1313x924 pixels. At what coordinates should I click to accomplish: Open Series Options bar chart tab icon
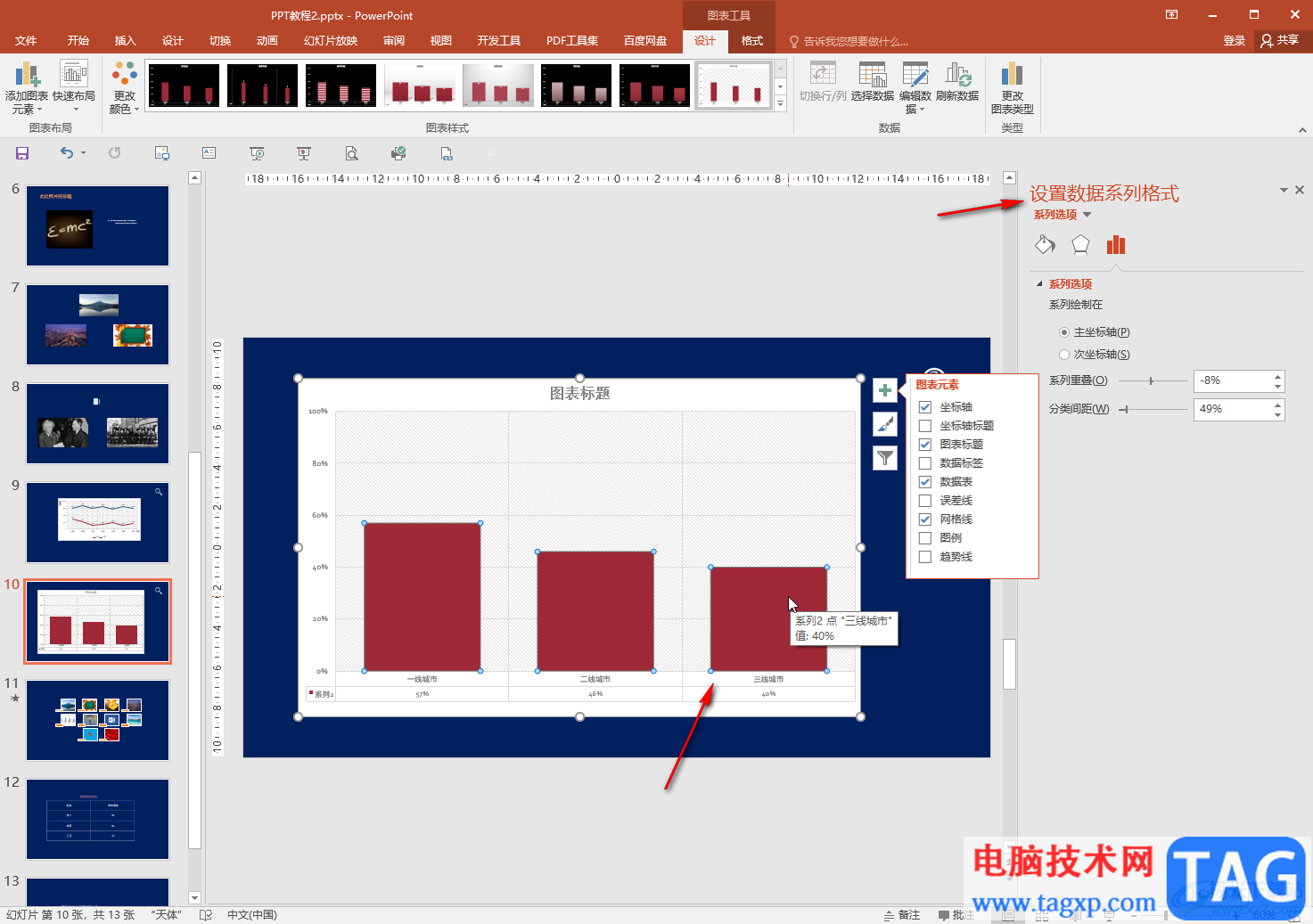pos(1116,244)
